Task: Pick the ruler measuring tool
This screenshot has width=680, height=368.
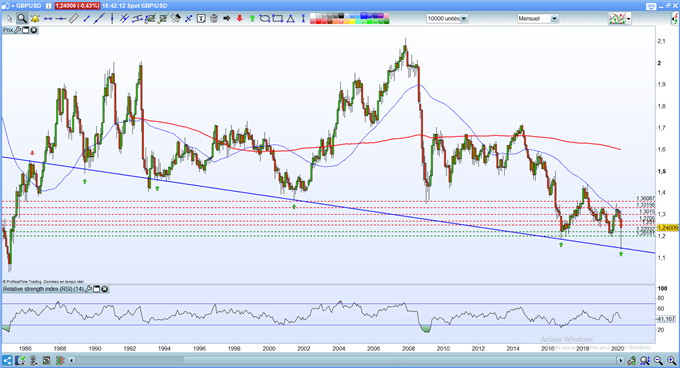Action: 74,19
